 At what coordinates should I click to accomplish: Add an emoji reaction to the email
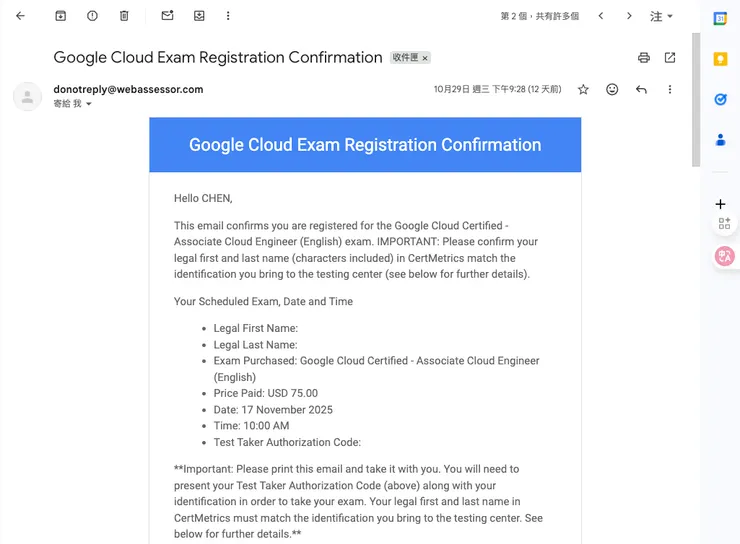[612, 89]
